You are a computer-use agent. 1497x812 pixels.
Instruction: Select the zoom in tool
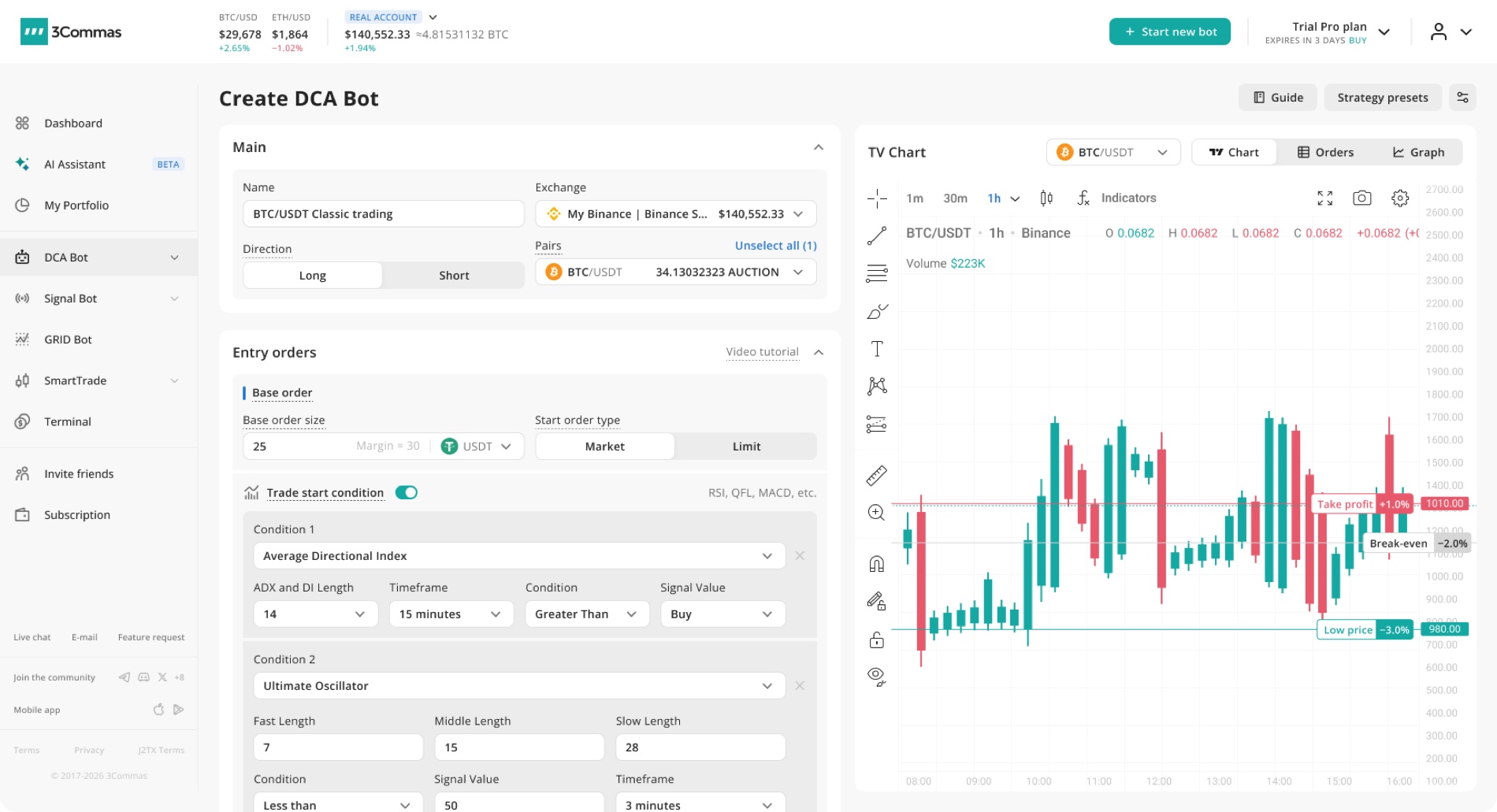pyautogui.click(x=877, y=513)
